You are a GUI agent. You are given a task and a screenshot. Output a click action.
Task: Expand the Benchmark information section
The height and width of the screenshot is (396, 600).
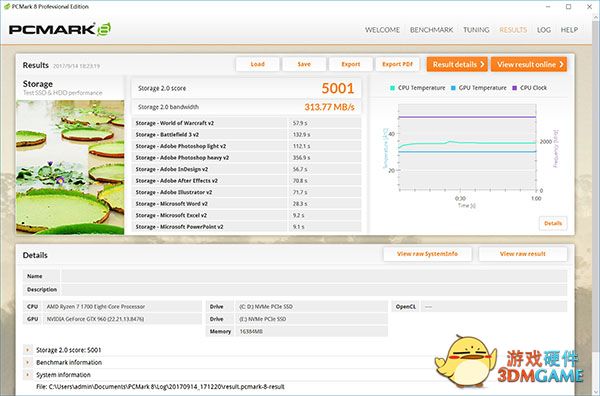(x=28, y=362)
